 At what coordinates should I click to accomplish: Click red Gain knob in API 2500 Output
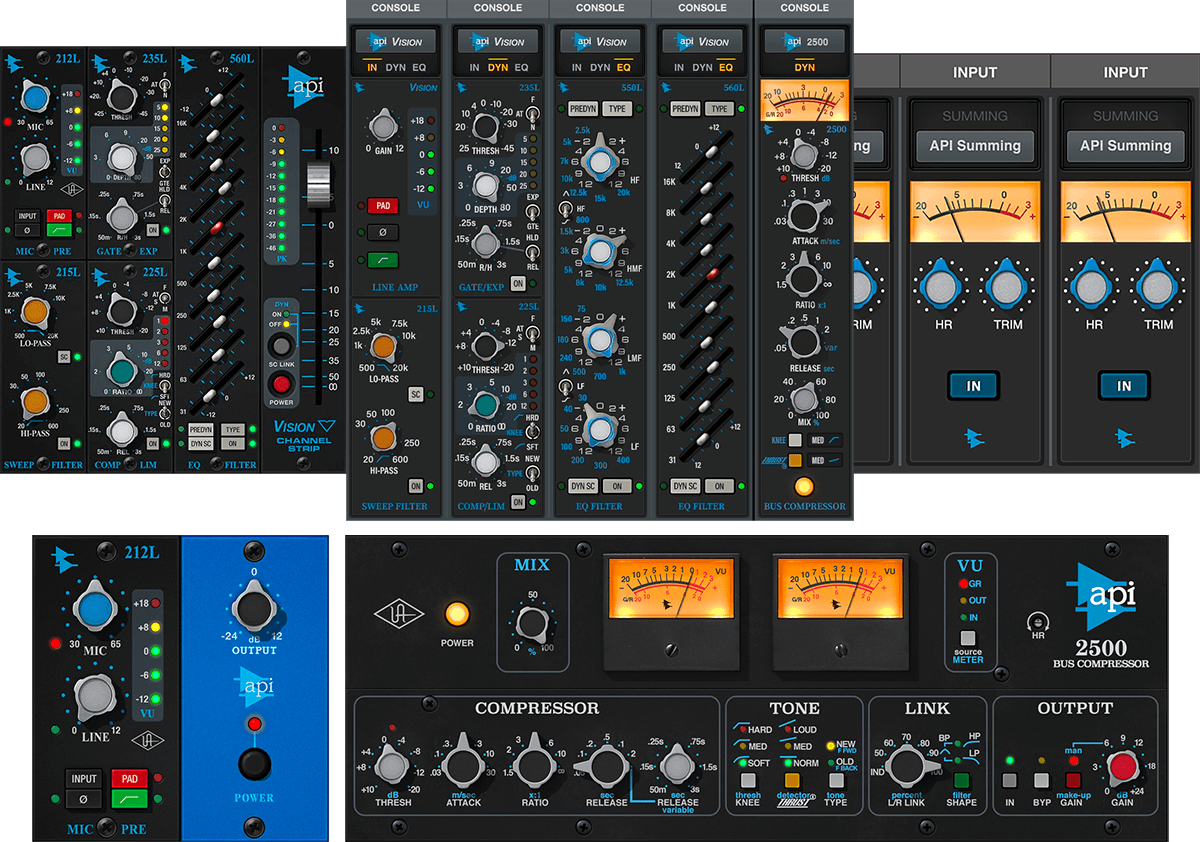click(x=1123, y=768)
